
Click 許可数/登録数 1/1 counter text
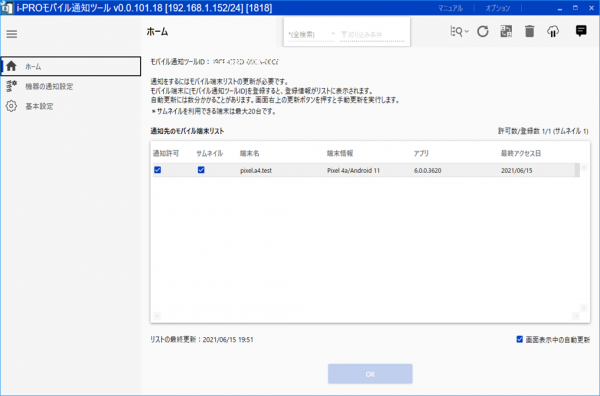click(543, 131)
